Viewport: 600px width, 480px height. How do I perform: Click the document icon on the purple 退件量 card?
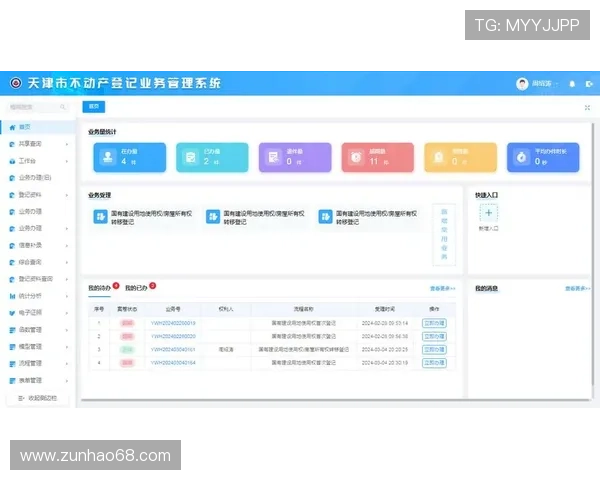[x=273, y=157]
